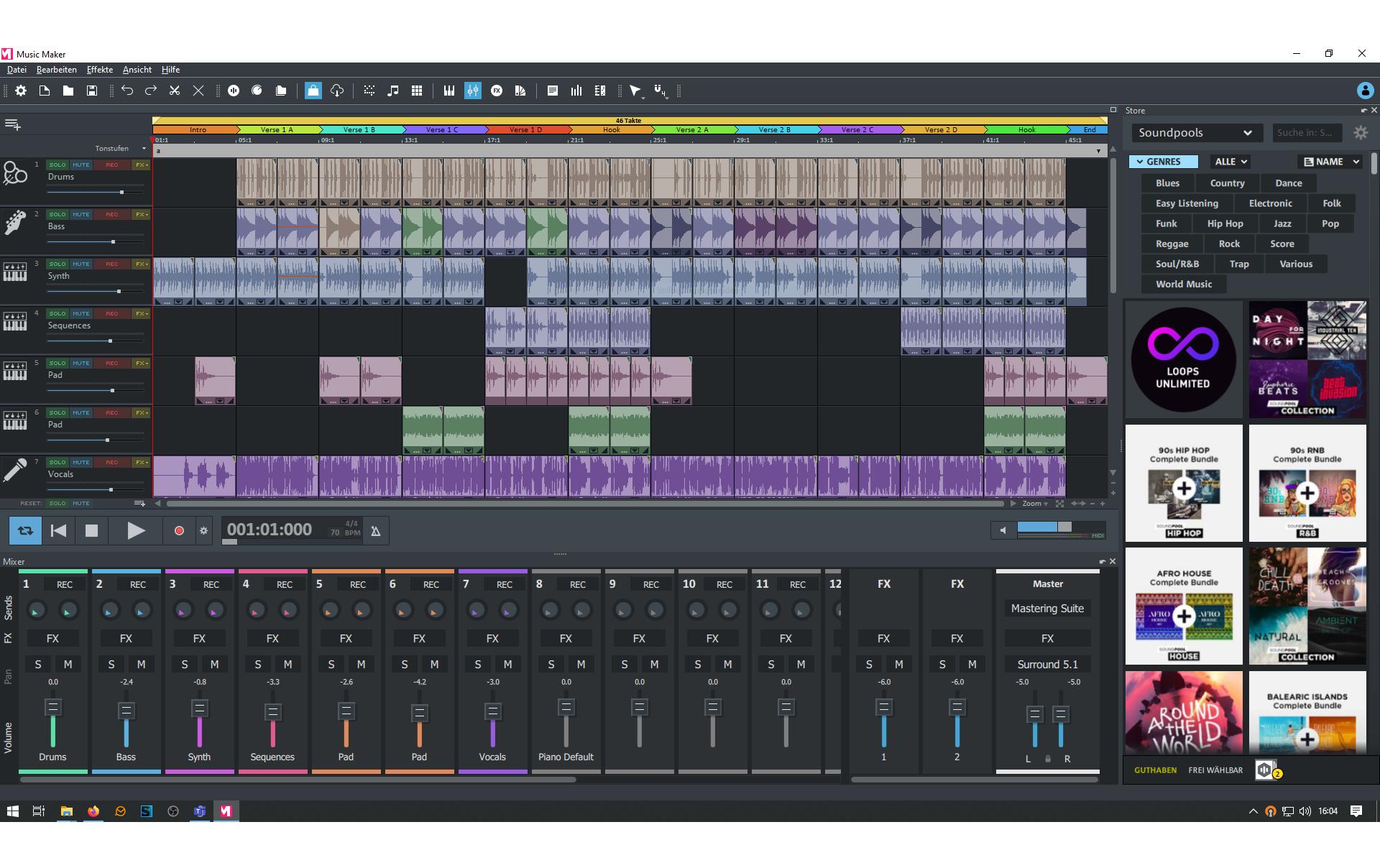
Task: Arm REC on the Synth track
Action: pyautogui.click(x=112, y=264)
